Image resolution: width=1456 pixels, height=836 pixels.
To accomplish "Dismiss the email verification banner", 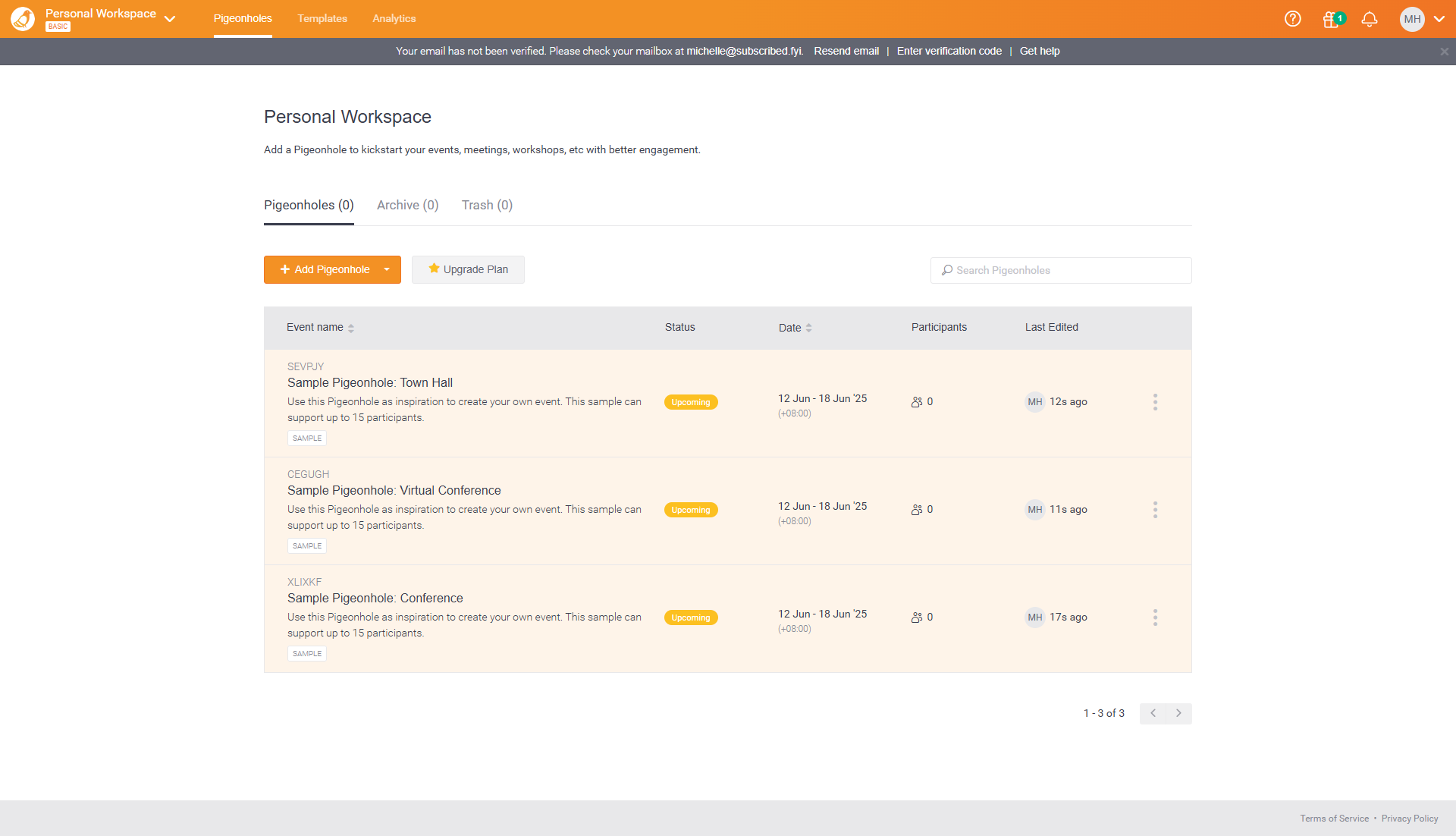I will pyautogui.click(x=1444, y=52).
